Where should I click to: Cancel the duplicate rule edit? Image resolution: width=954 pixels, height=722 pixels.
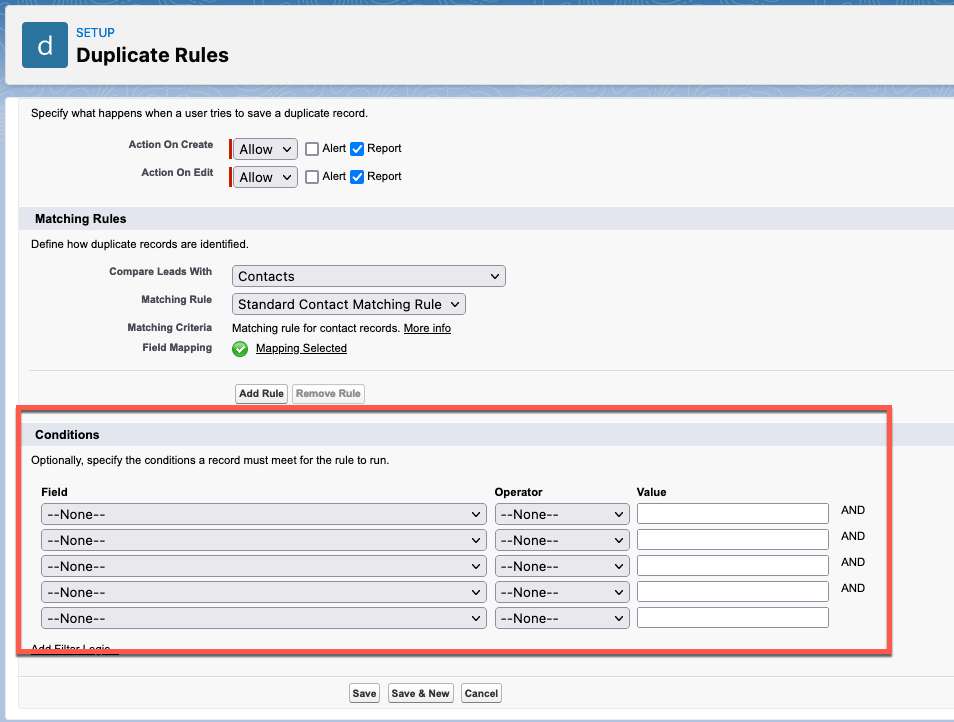[481, 693]
